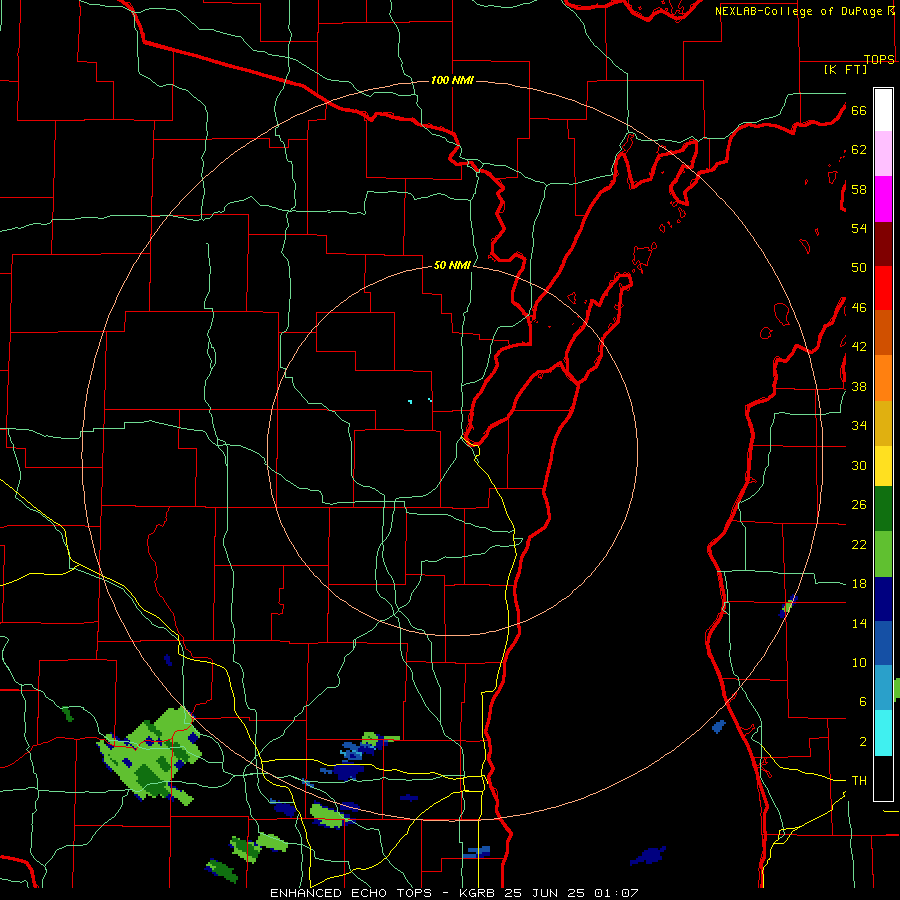Click the 'NEXLAB-College of DuPage' text
The image size is (900, 900).
point(800,11)
